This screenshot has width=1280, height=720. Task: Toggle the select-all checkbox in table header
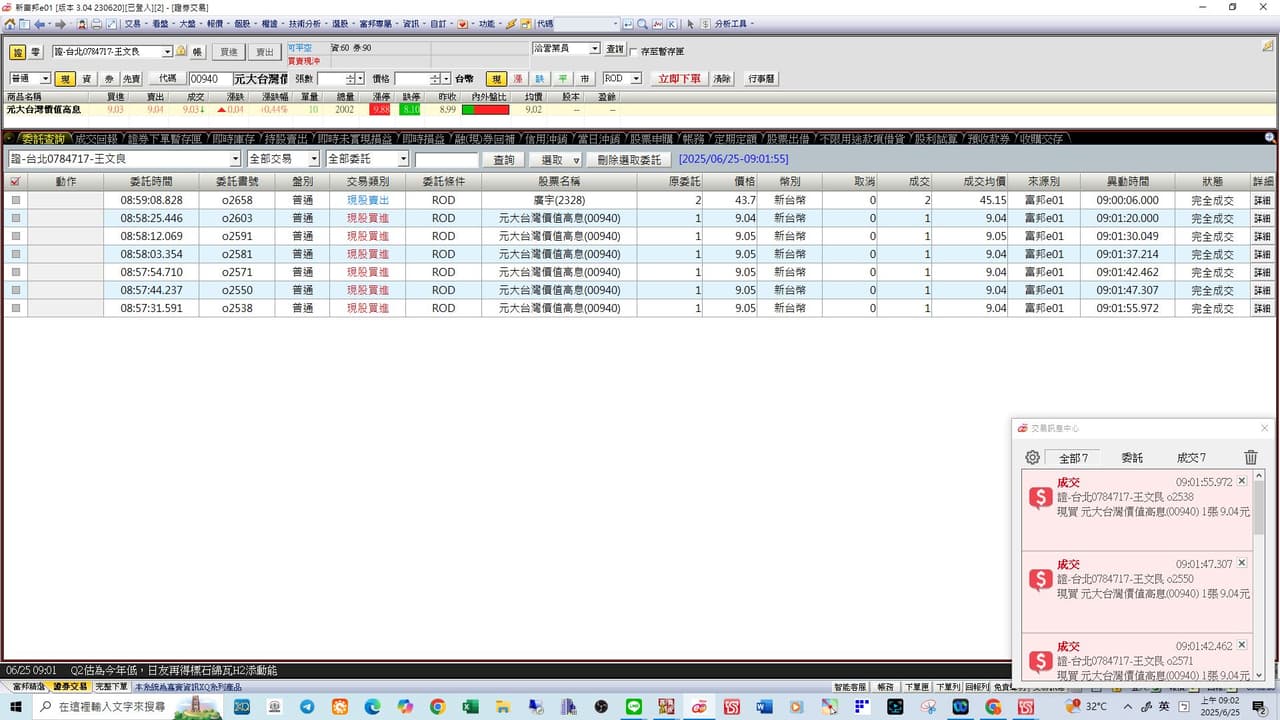tap(15, 182)
